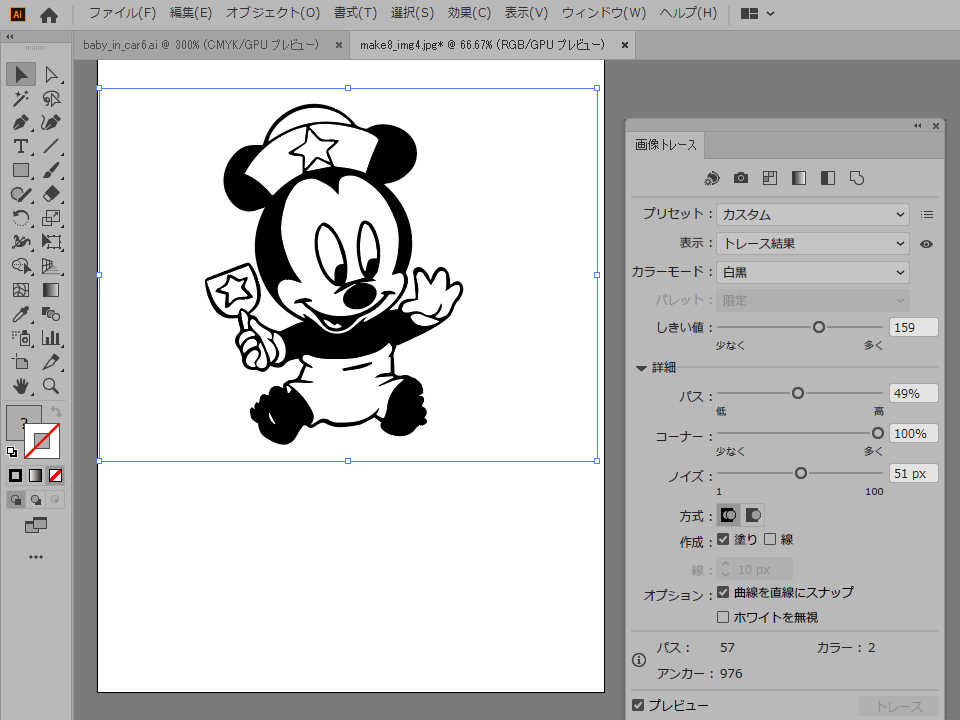Select the Slice tool

(x=51, y=362)
